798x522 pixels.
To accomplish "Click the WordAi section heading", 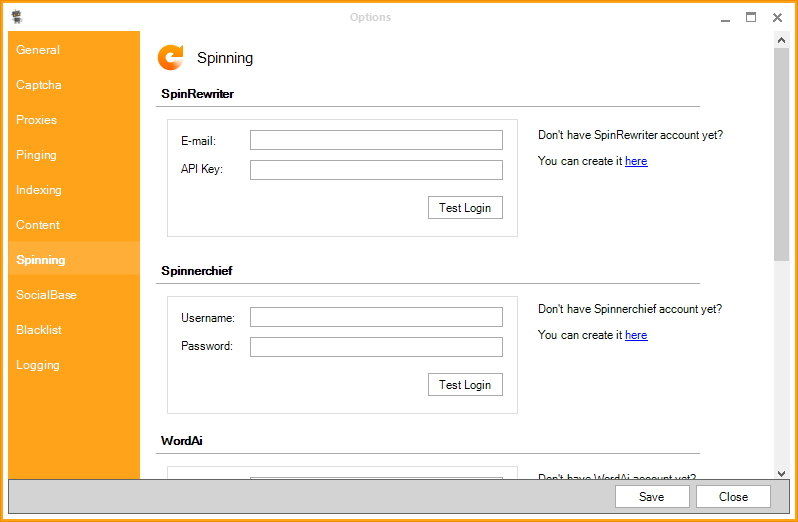I will 182,441.
